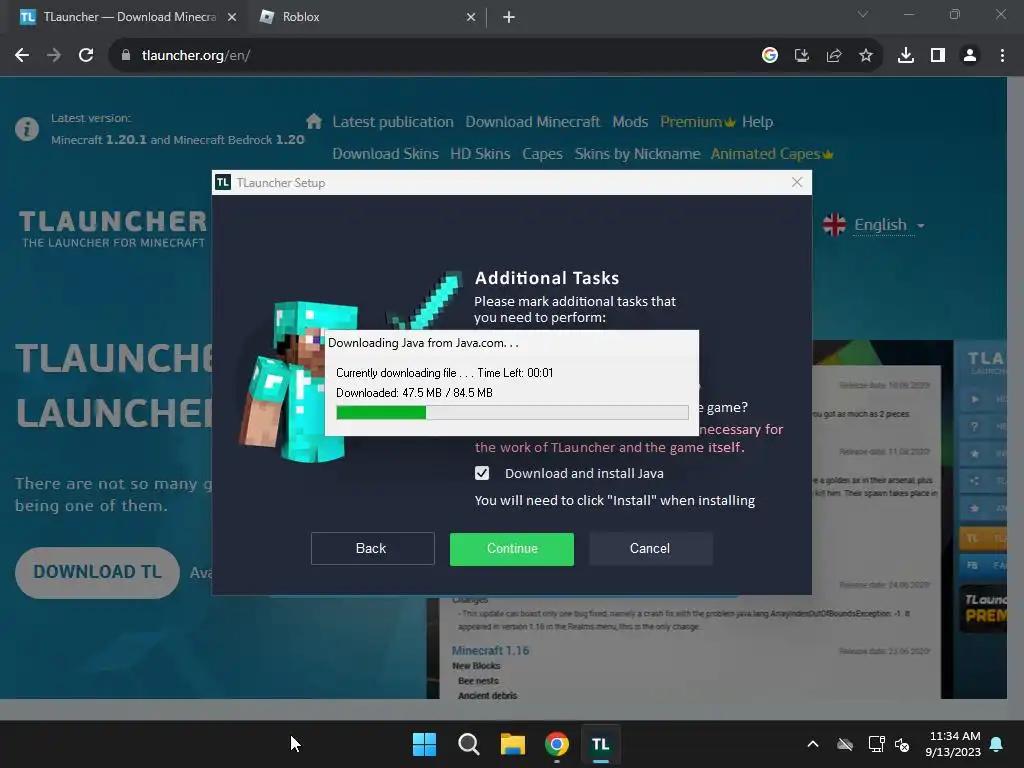Reload the tlauncher.org page

(x=86, y=56)
